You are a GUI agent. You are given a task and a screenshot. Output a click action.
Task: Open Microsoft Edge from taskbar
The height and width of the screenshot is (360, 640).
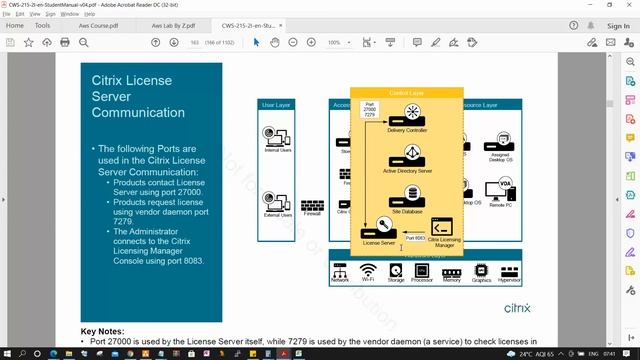(x=53, y=353)
